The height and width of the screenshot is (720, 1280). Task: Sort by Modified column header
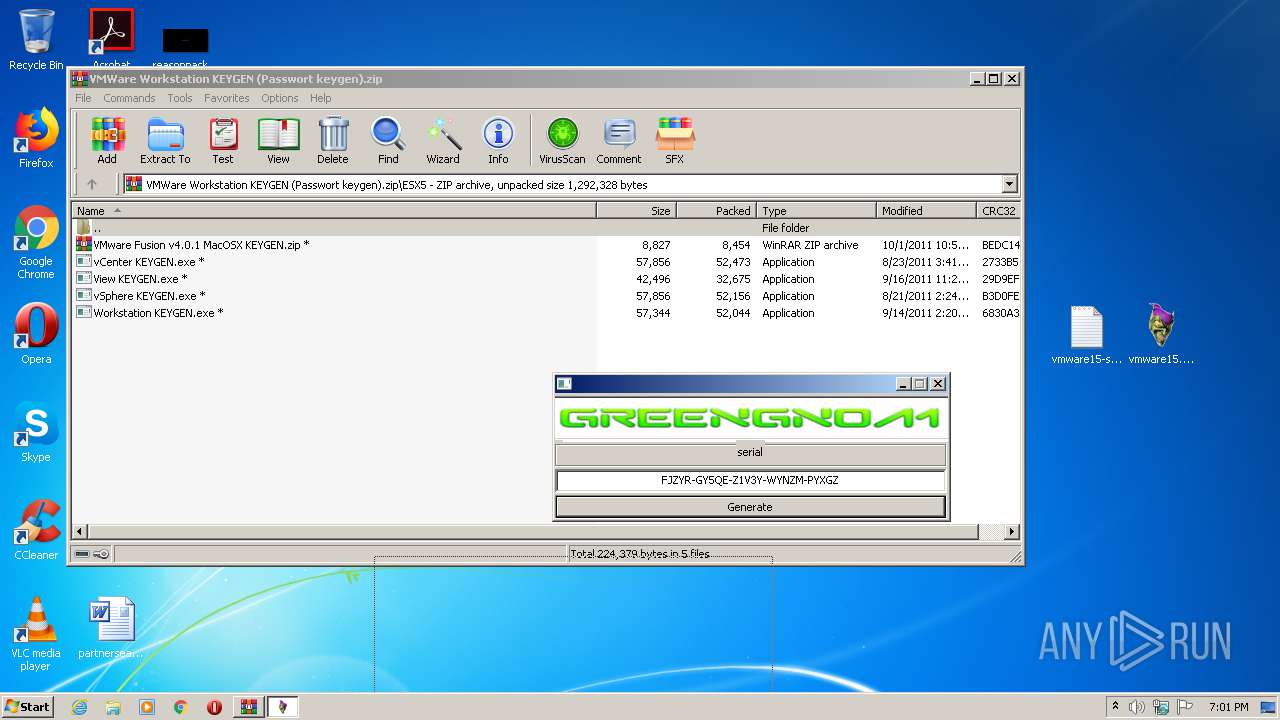(926, 210)
